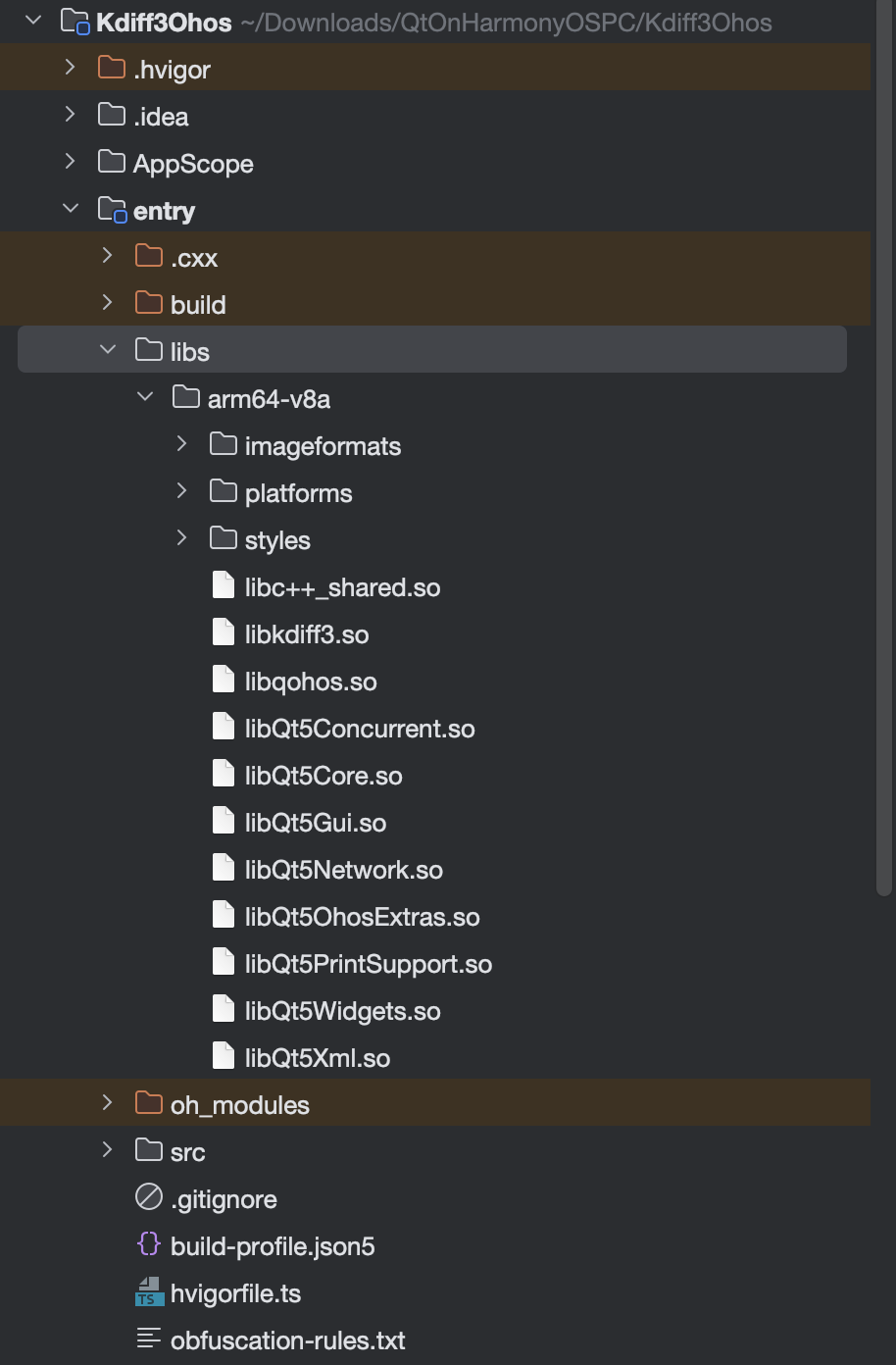
Task: Expand the styles folder chevron
Action: pyautogui.click(x=181, y=537)
